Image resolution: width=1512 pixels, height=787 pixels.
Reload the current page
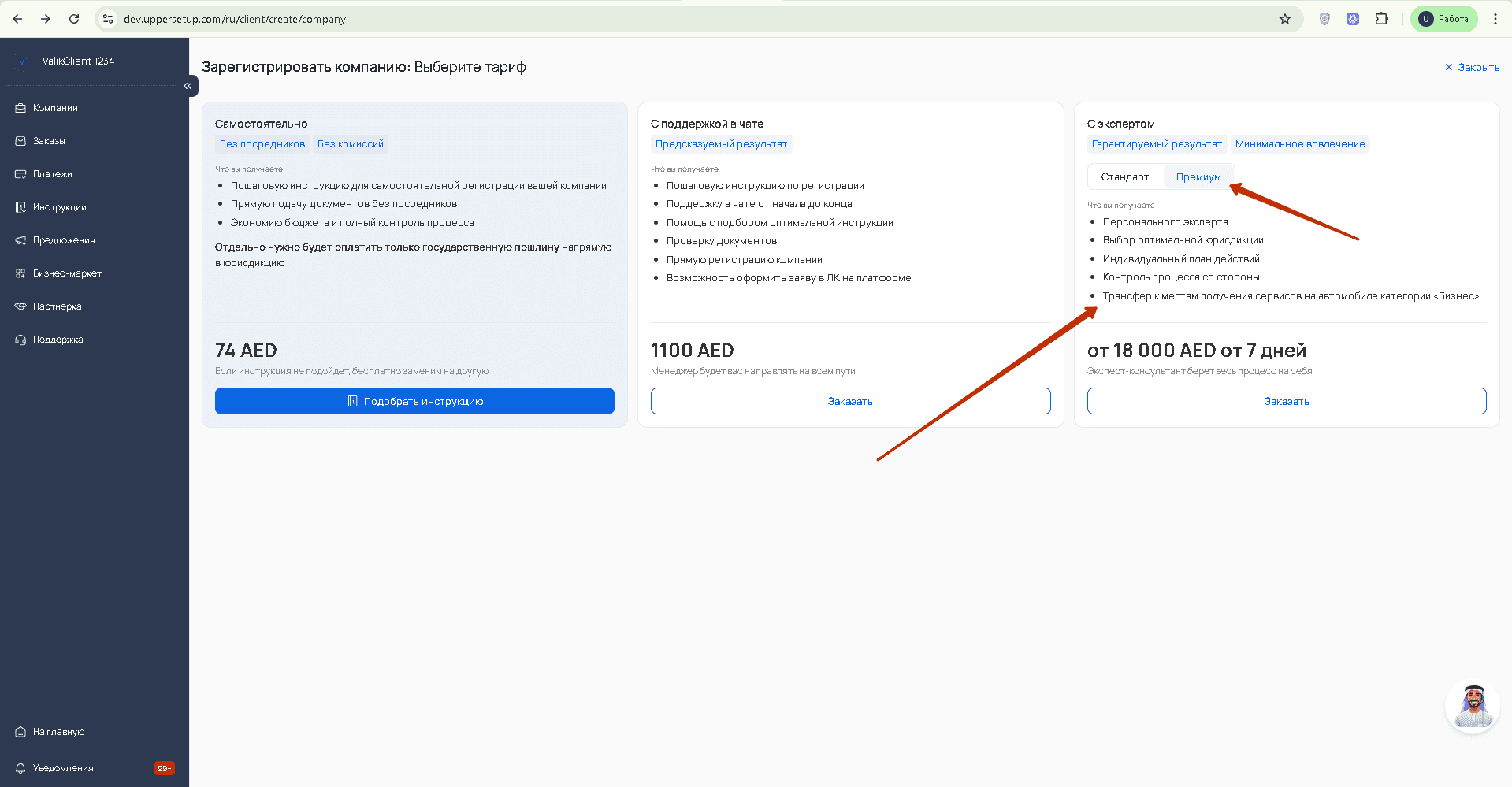pos(74,19)
